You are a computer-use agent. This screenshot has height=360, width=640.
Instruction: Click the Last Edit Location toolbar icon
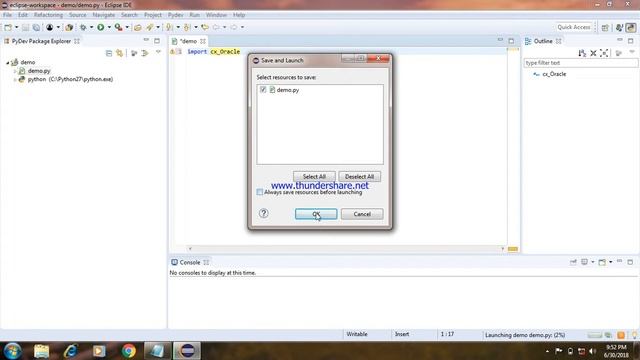pyautogui.click(x=205, y=27)
